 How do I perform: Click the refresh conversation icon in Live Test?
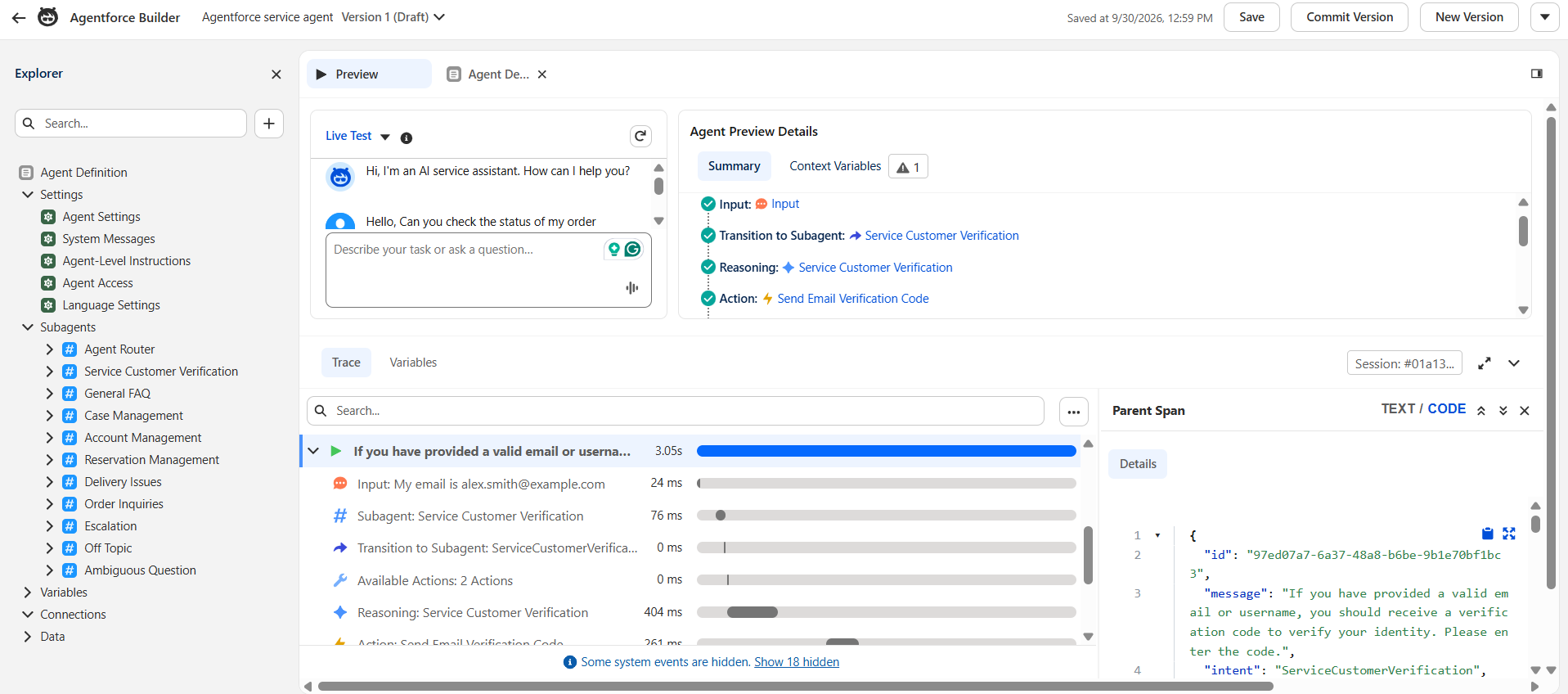[640, 136]
